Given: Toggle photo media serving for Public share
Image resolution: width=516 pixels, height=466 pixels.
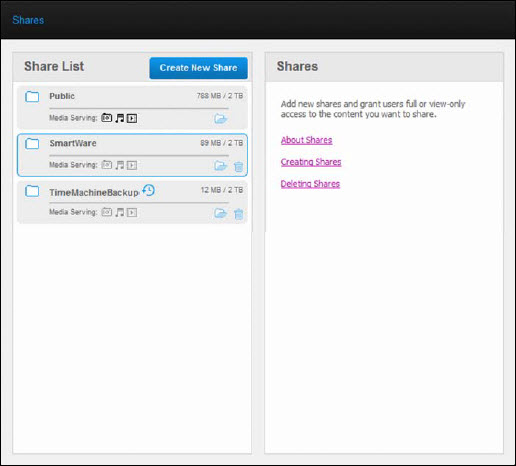Looking at the screenshot, I should [x=107, y=118].
